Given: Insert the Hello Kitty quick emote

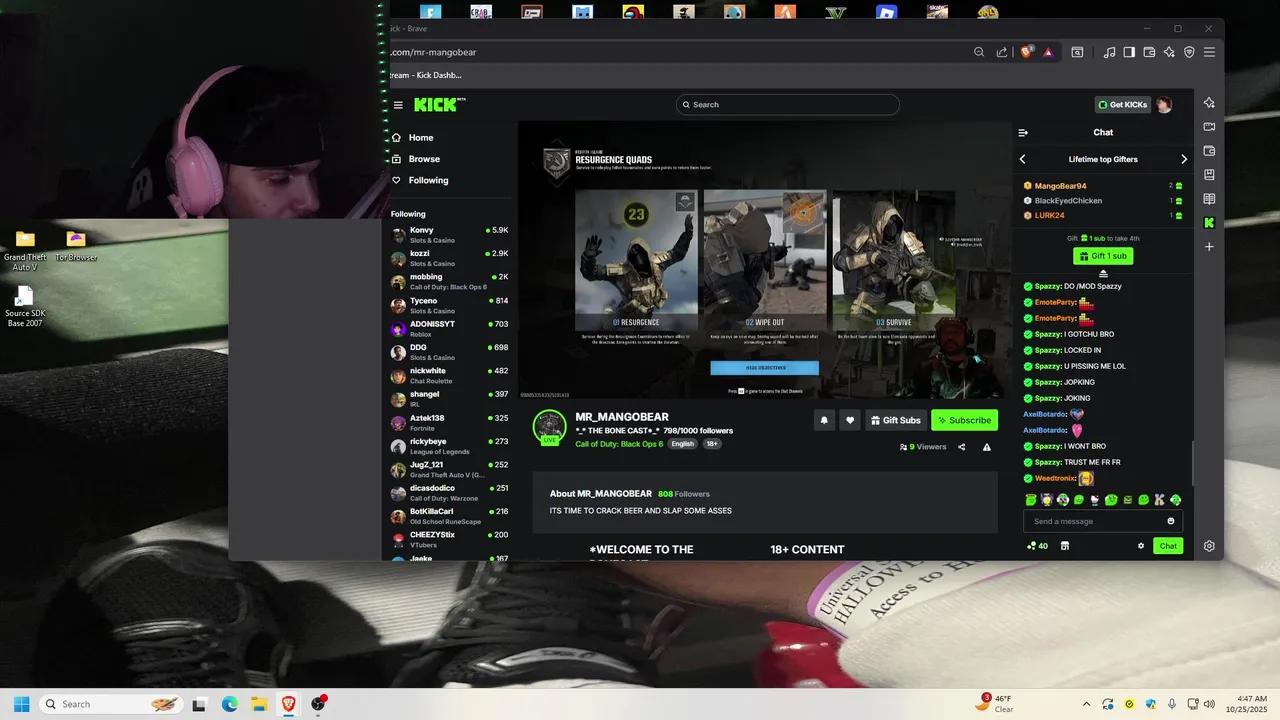Looking at the screenshot, I should coord(1095,500).
